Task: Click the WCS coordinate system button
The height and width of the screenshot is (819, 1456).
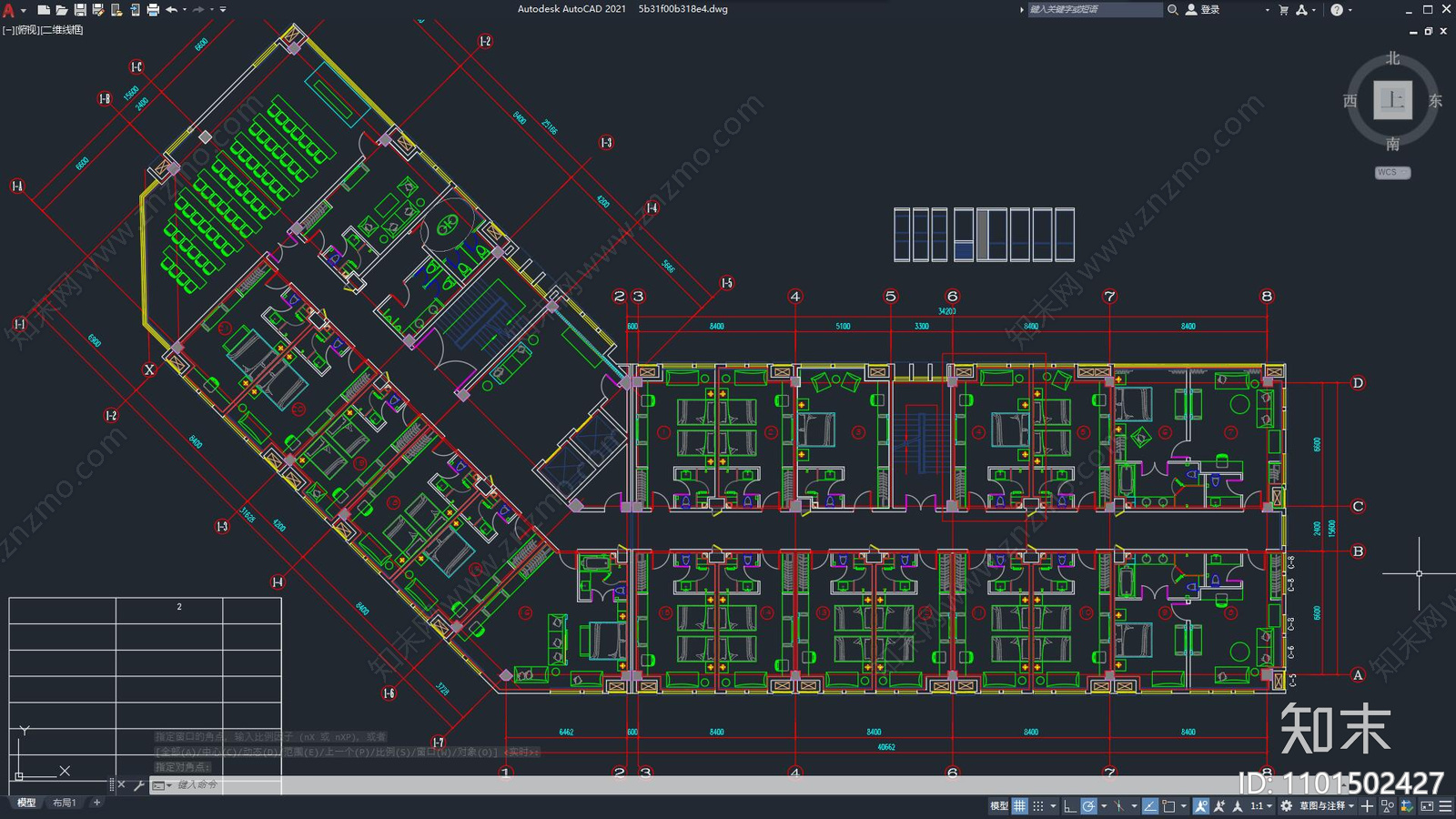Action: pyautogui.click(x=1392, y=172)
